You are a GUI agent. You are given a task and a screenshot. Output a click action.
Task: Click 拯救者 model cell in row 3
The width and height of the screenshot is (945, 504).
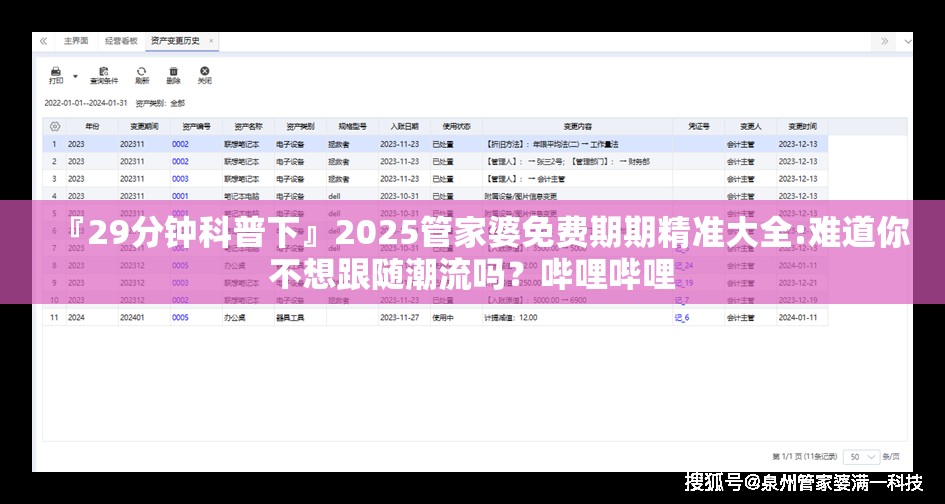(x=352, y=179)
